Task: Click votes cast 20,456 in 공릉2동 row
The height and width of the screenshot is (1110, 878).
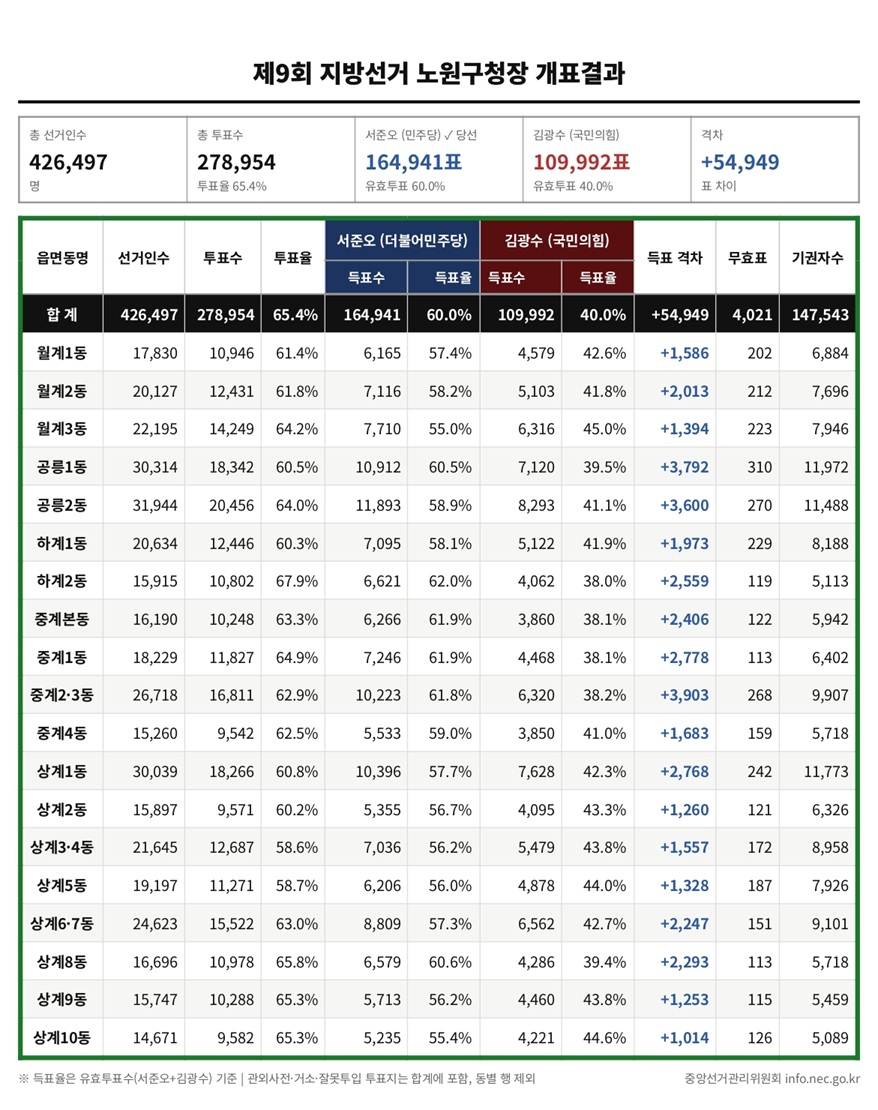Action: (232, 505)
